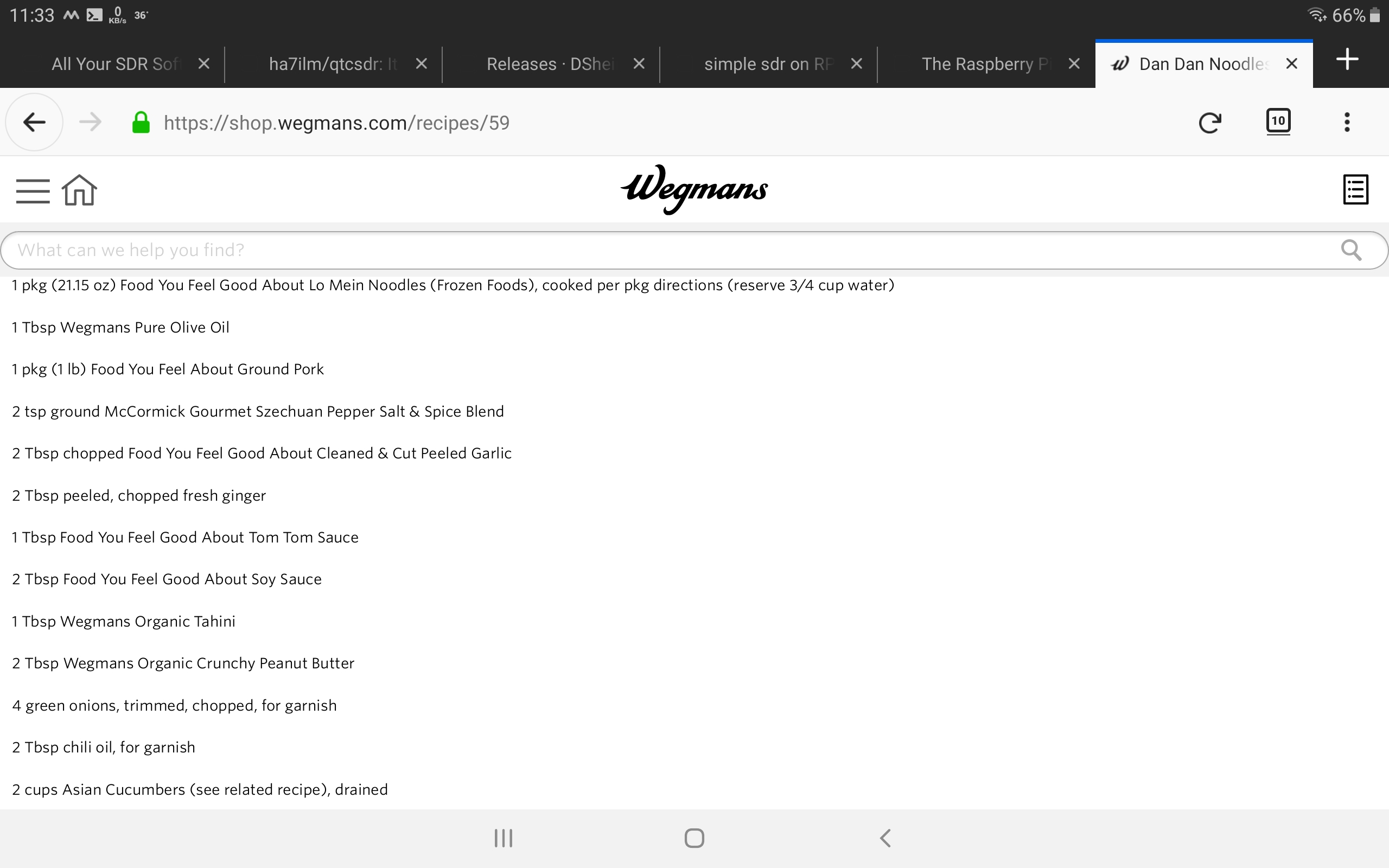Screen dimensions: 1389x868
Task: Click the Cleaned & Cut Peeled Garlic line
Action: (262, 454)
